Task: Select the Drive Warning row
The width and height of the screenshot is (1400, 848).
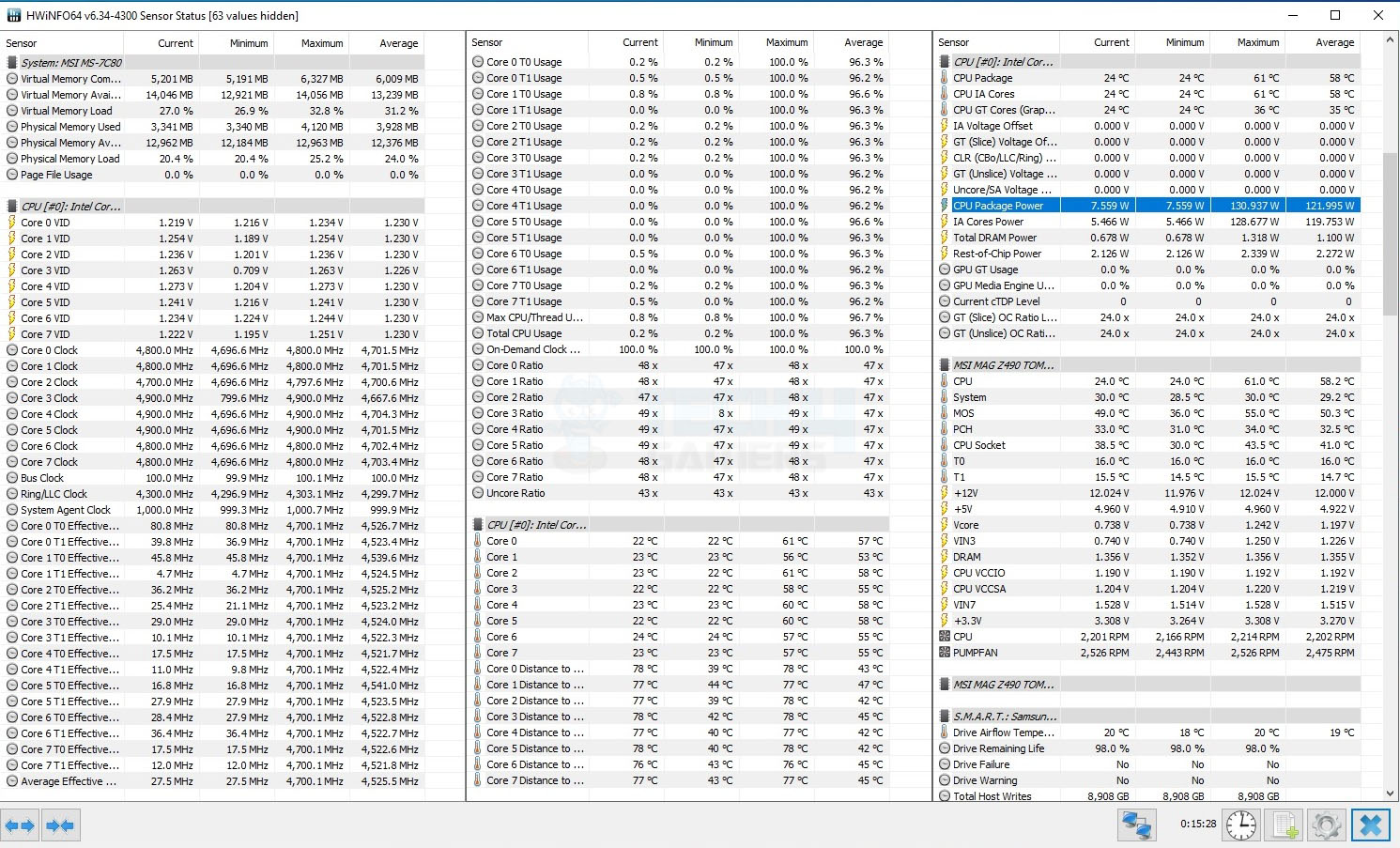Action: click(x=1147, y=780)
